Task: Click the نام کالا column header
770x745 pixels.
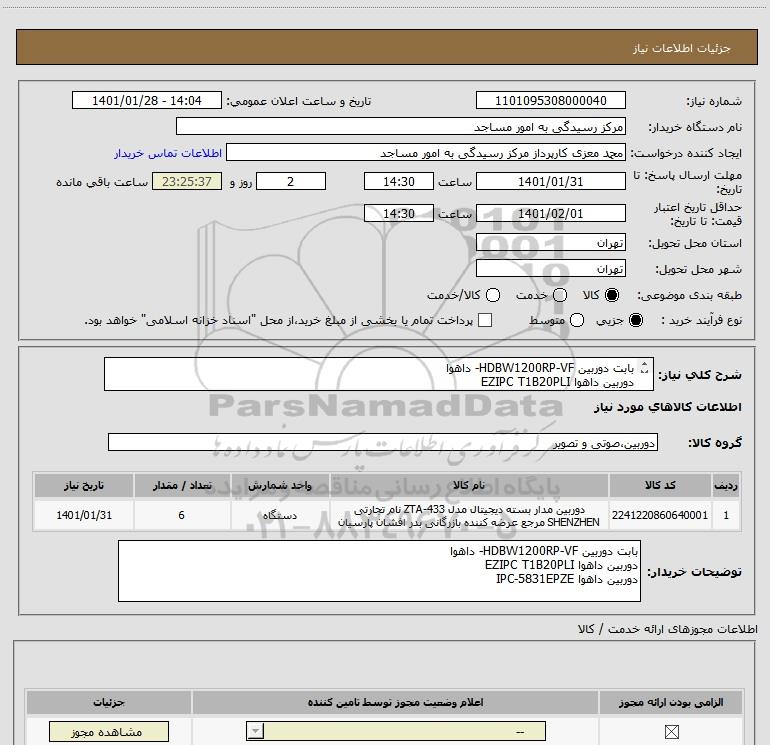Action: click(x=469, y=486)
